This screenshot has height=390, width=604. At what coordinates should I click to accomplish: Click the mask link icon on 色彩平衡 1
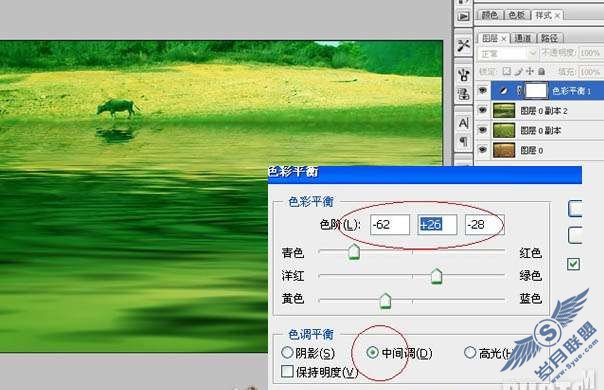coord(520,91)
